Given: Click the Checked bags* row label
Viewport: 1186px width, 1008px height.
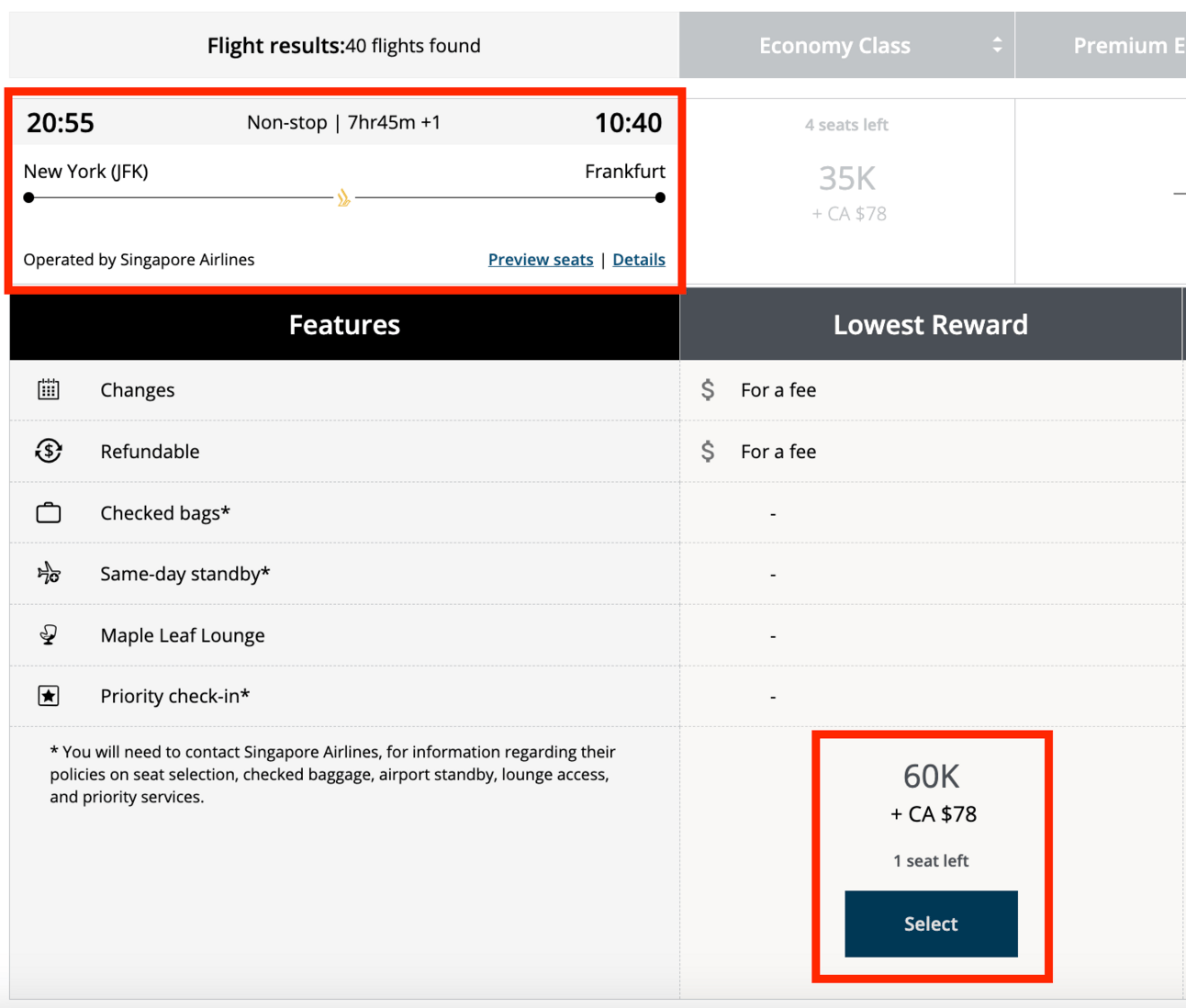Looking at the screenshot, I should [165, 513].
